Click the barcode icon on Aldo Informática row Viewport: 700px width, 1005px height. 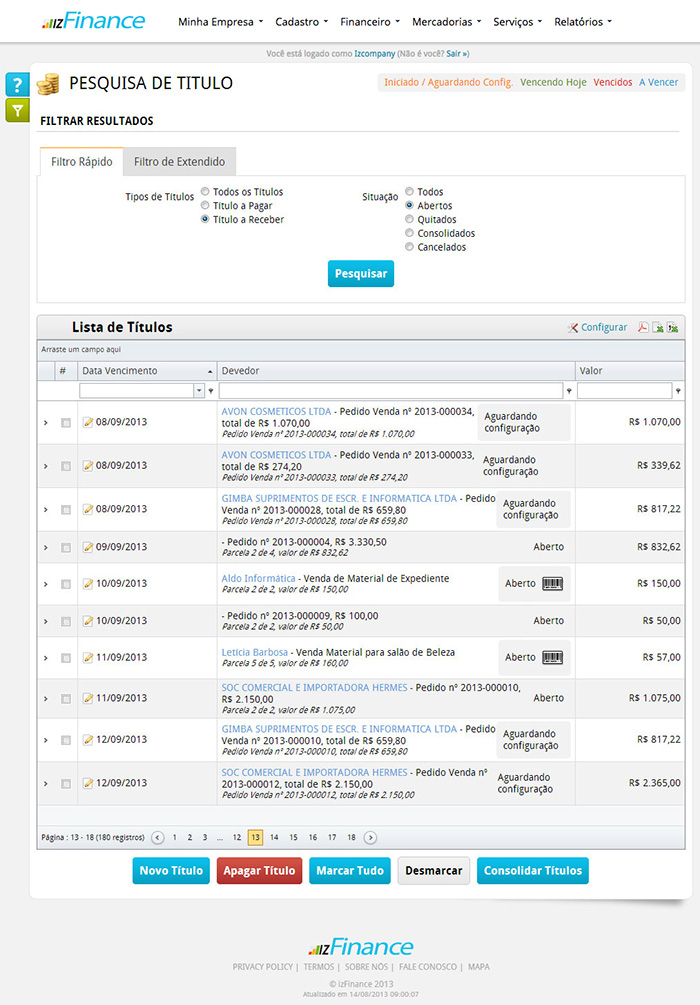click(552, 583)
